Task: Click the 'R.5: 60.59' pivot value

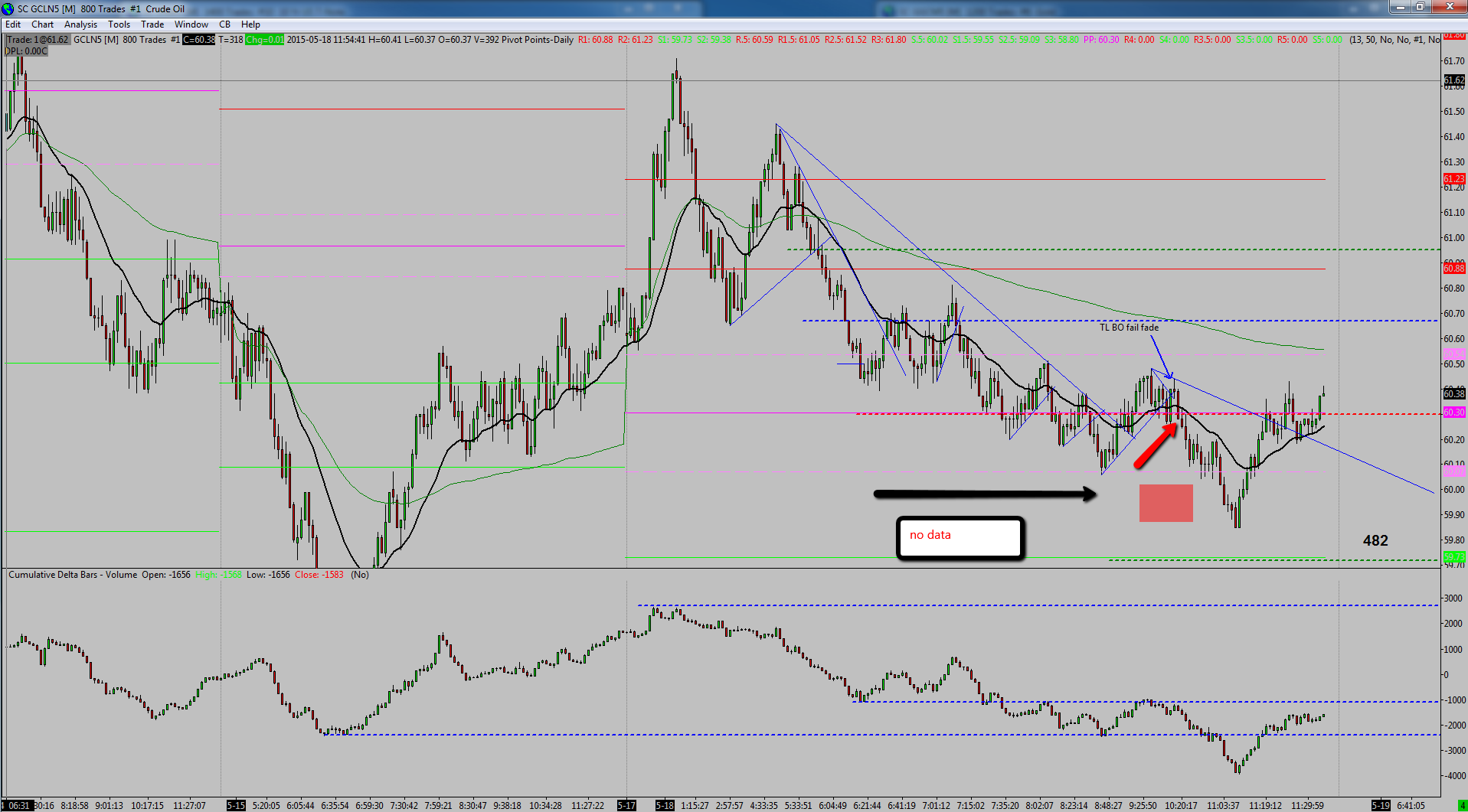Action: 754,40
